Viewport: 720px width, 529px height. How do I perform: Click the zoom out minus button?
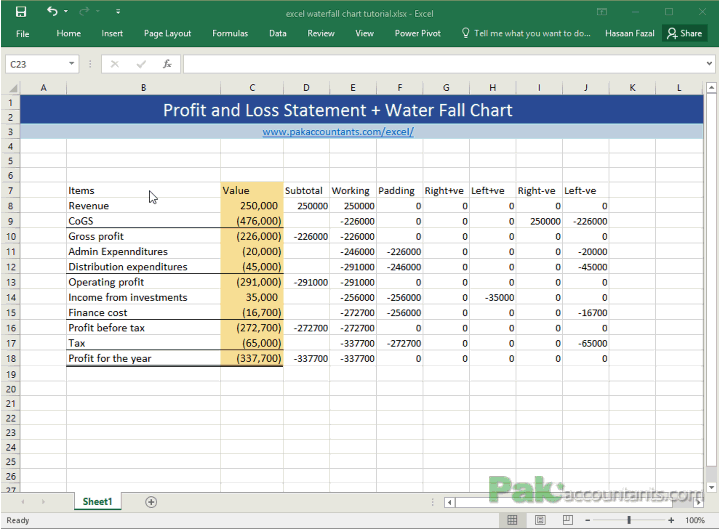588,520
